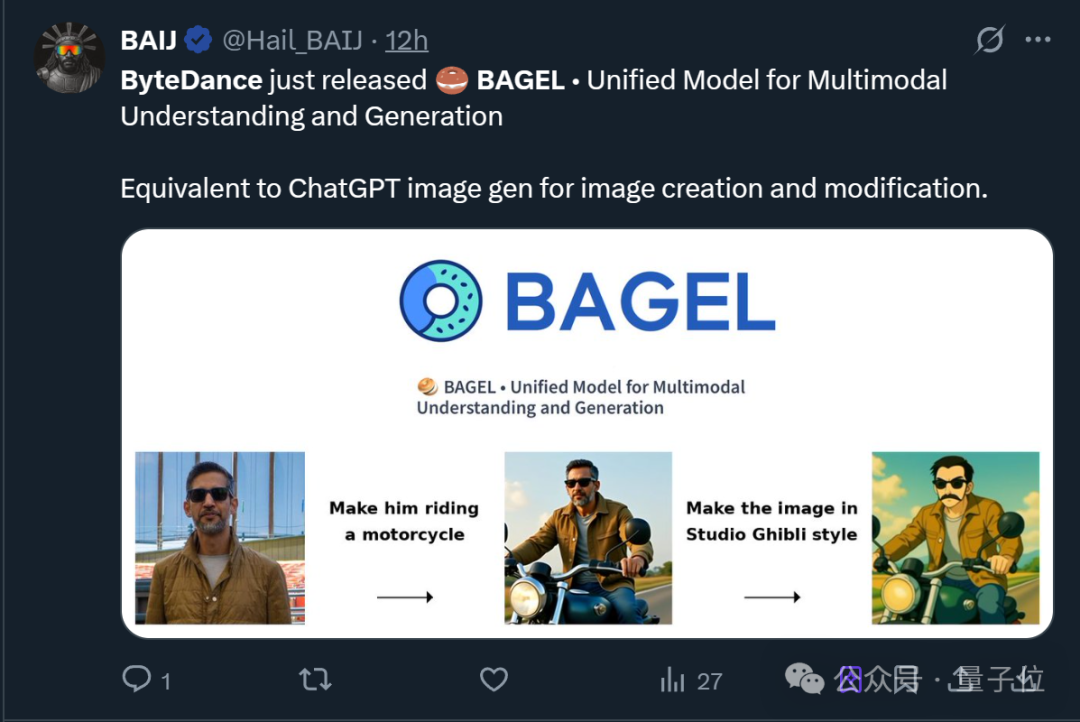Image resolution: width=1080 pixels, height=722 pixels.
Task: Open the Studio Ghibli style image
Action: [955, 537]
